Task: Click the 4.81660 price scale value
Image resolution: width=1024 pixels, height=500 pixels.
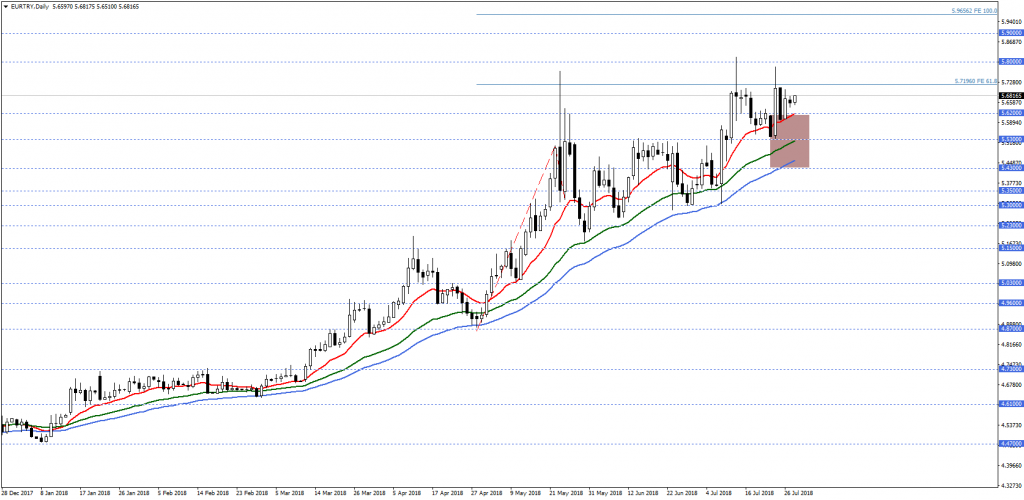Action: pyautogui.click(x=1011, y=344)
